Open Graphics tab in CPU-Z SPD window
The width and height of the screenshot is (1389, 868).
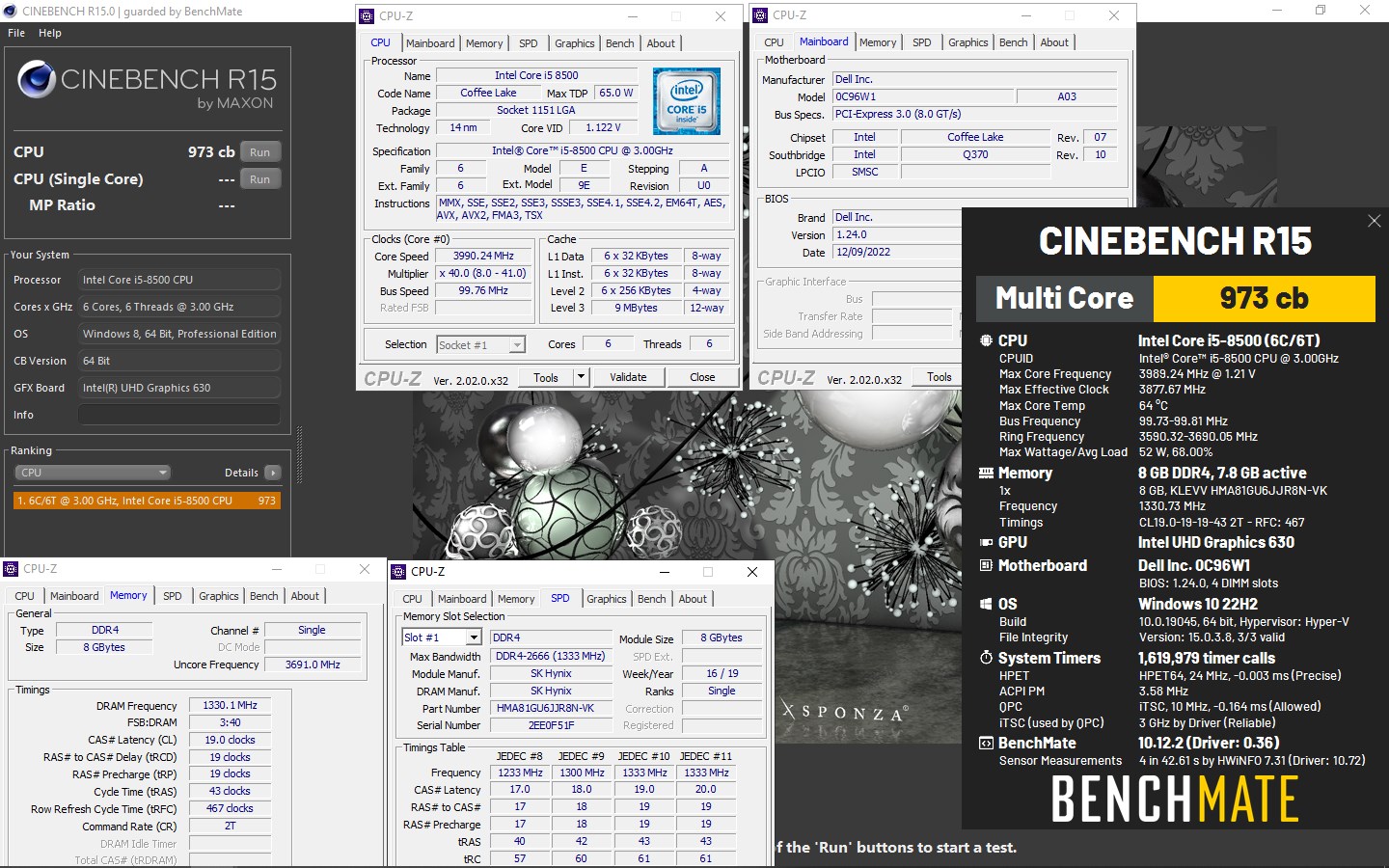[x=607, y=599]
